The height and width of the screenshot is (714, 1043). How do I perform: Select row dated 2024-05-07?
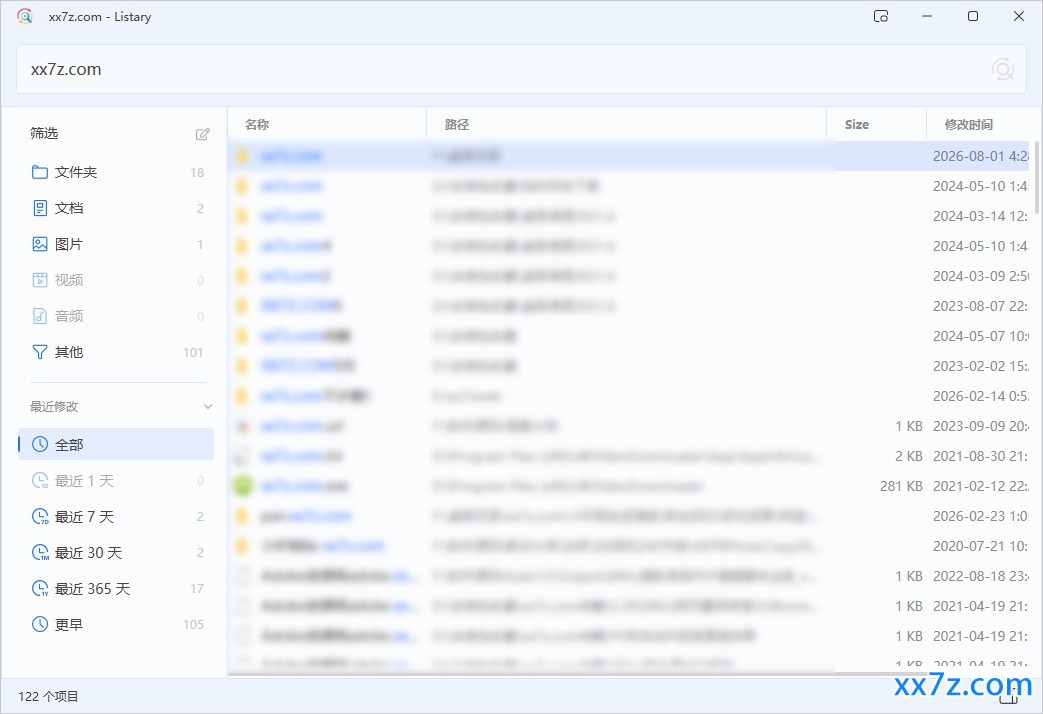(629, 335)
